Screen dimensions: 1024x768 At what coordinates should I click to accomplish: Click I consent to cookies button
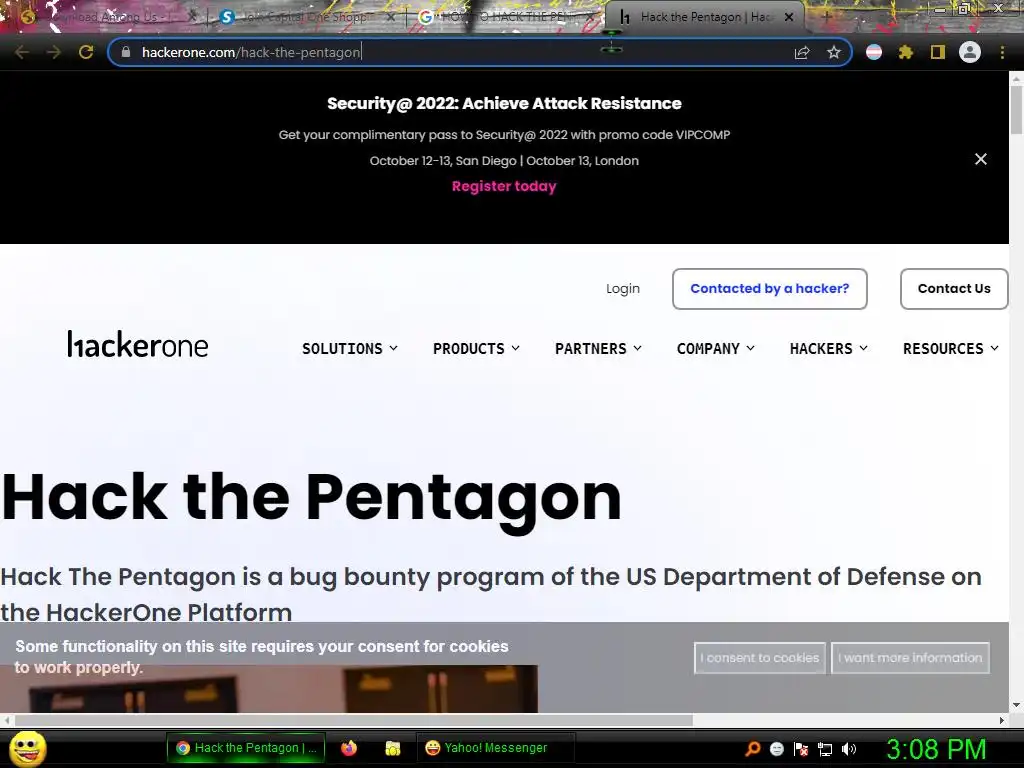[760, 658]
